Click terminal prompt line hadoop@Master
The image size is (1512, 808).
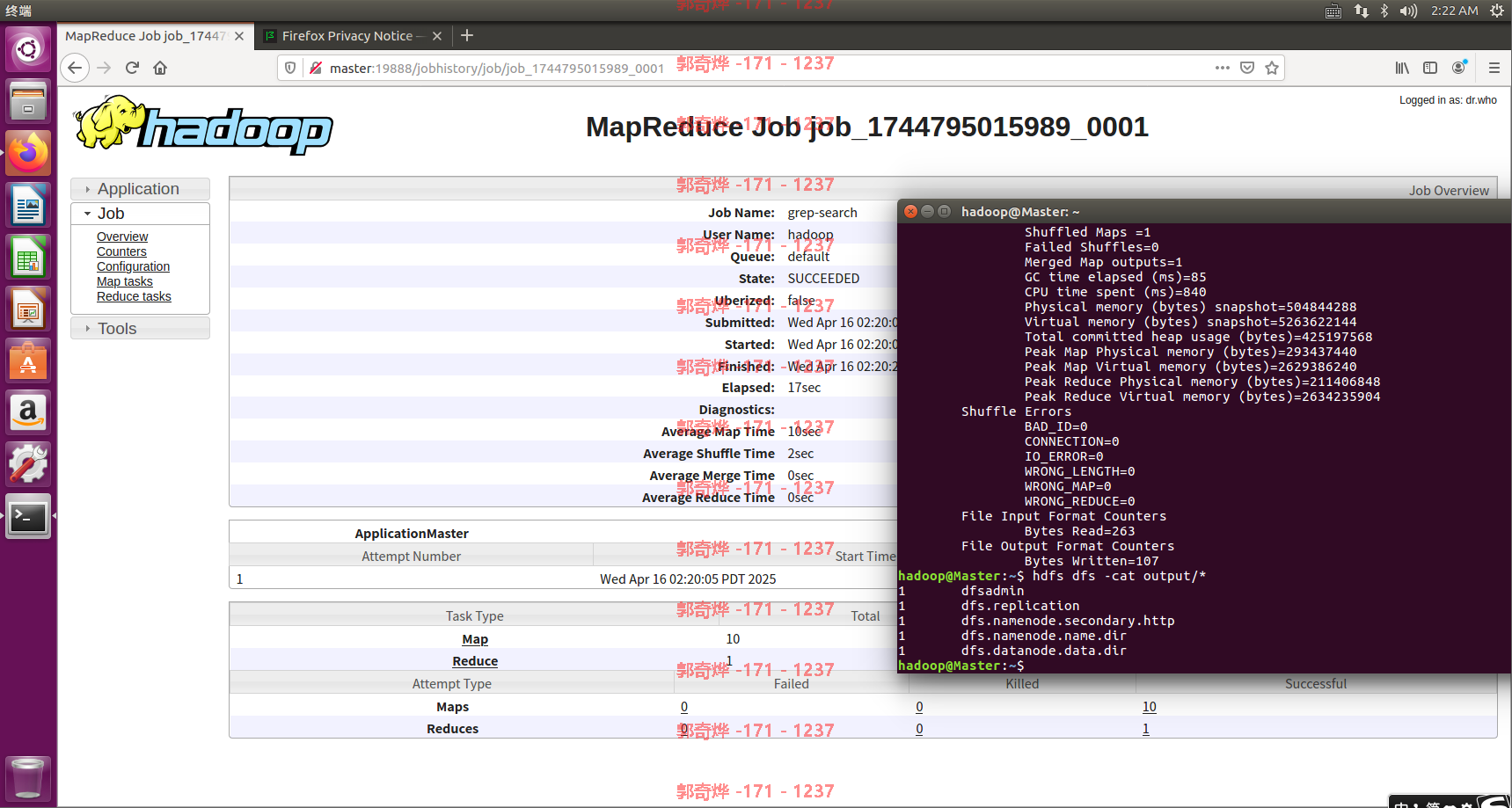(961, 666)
